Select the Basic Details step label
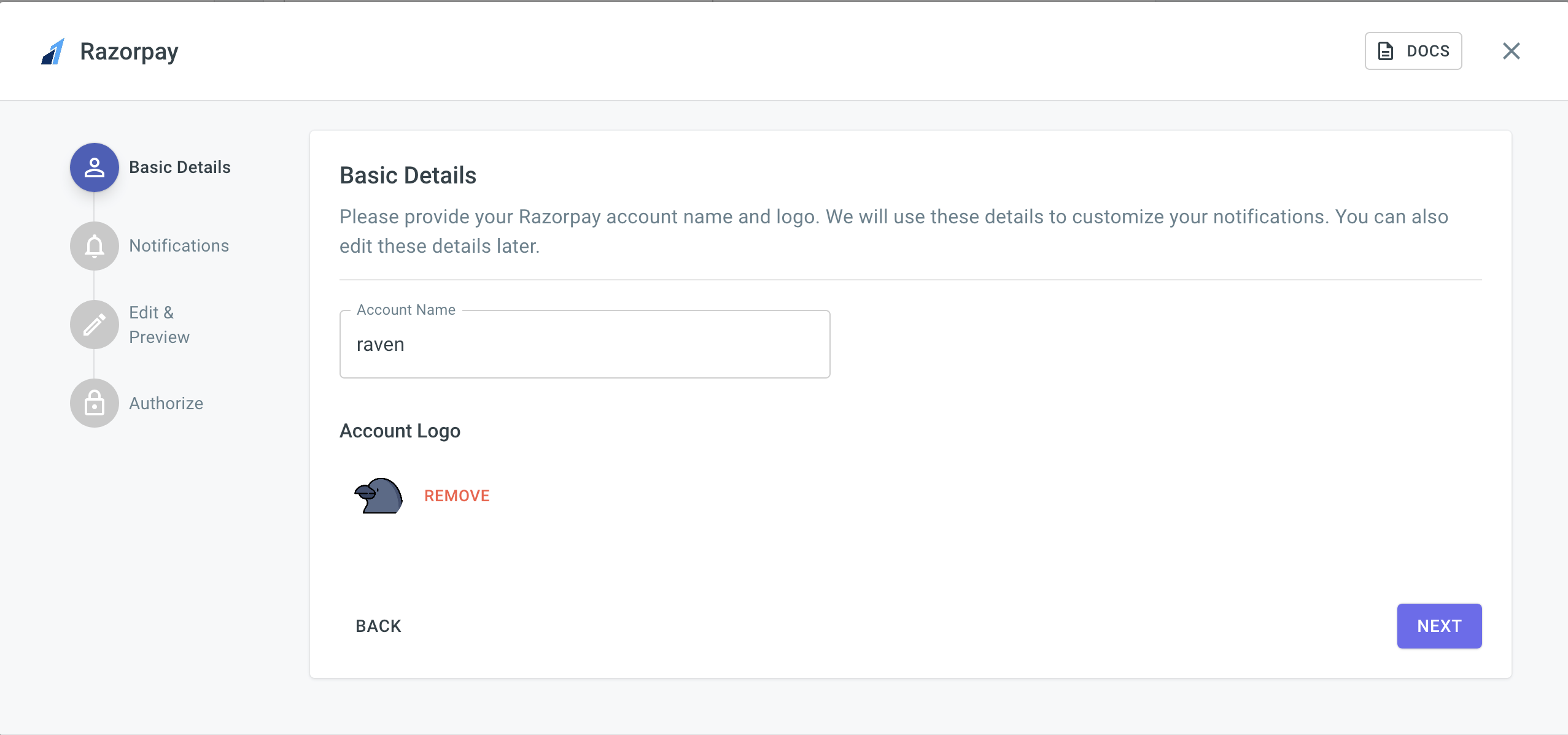This screenshot has width=1568, height=735. pos(180,167)
